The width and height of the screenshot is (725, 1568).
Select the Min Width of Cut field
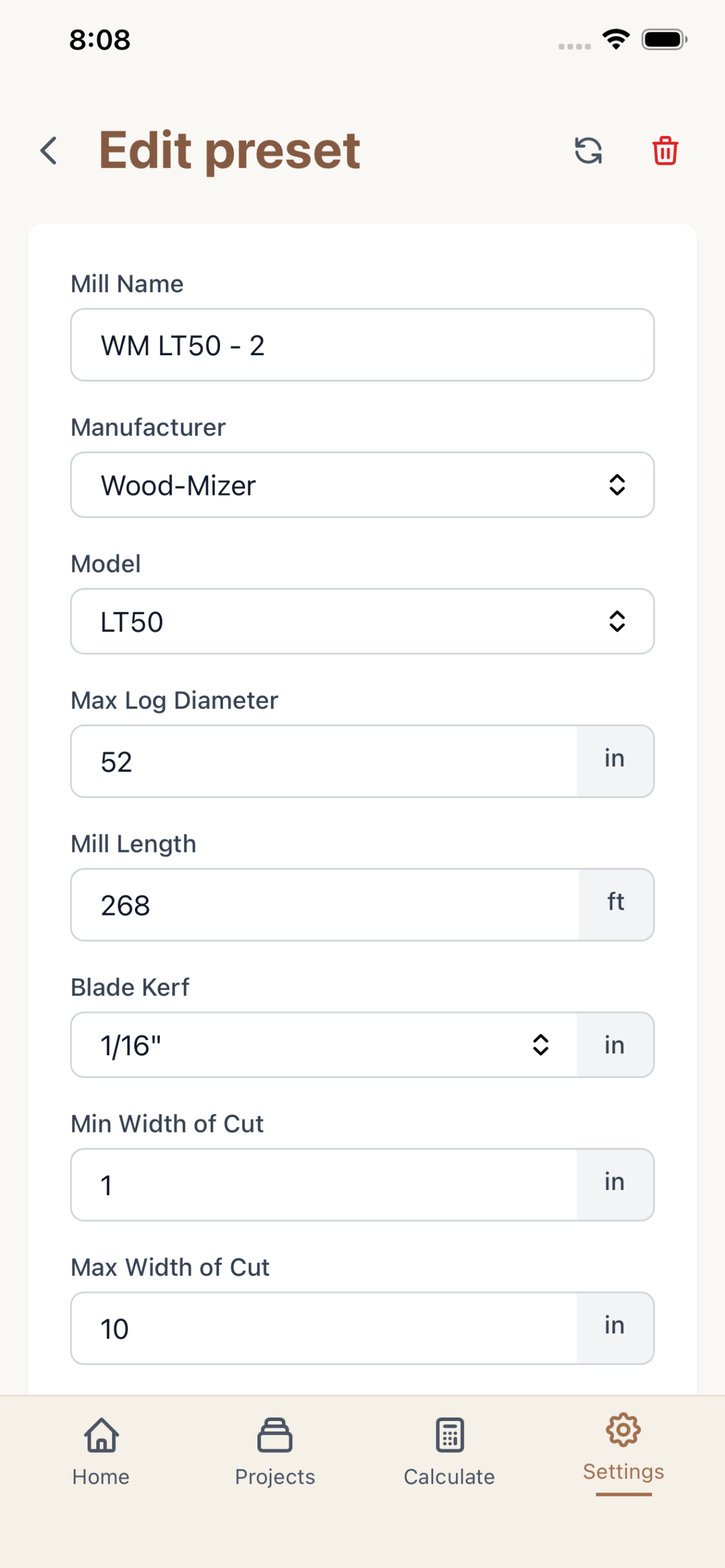point(324,1185)
